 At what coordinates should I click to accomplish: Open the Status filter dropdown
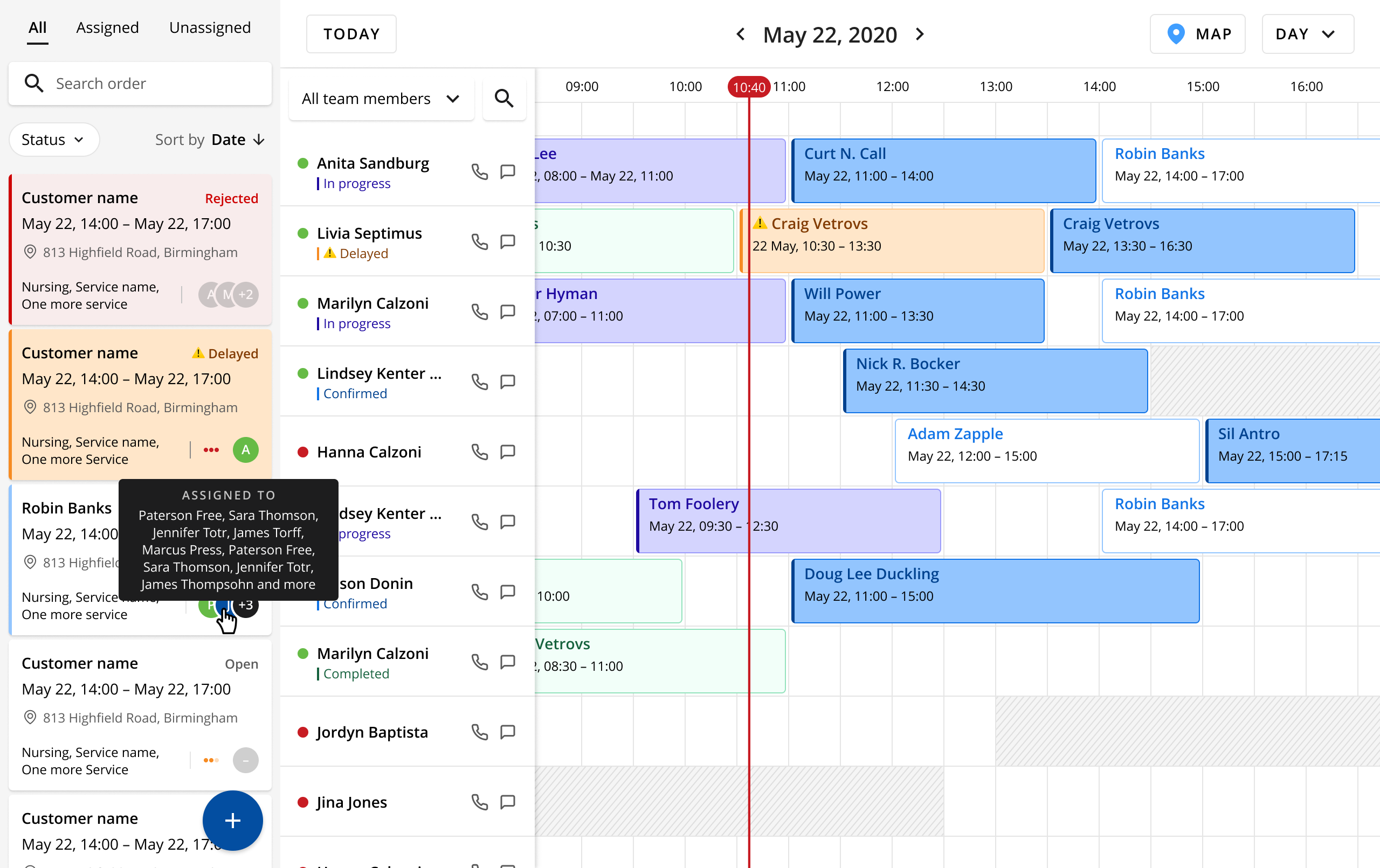point(53,140)
